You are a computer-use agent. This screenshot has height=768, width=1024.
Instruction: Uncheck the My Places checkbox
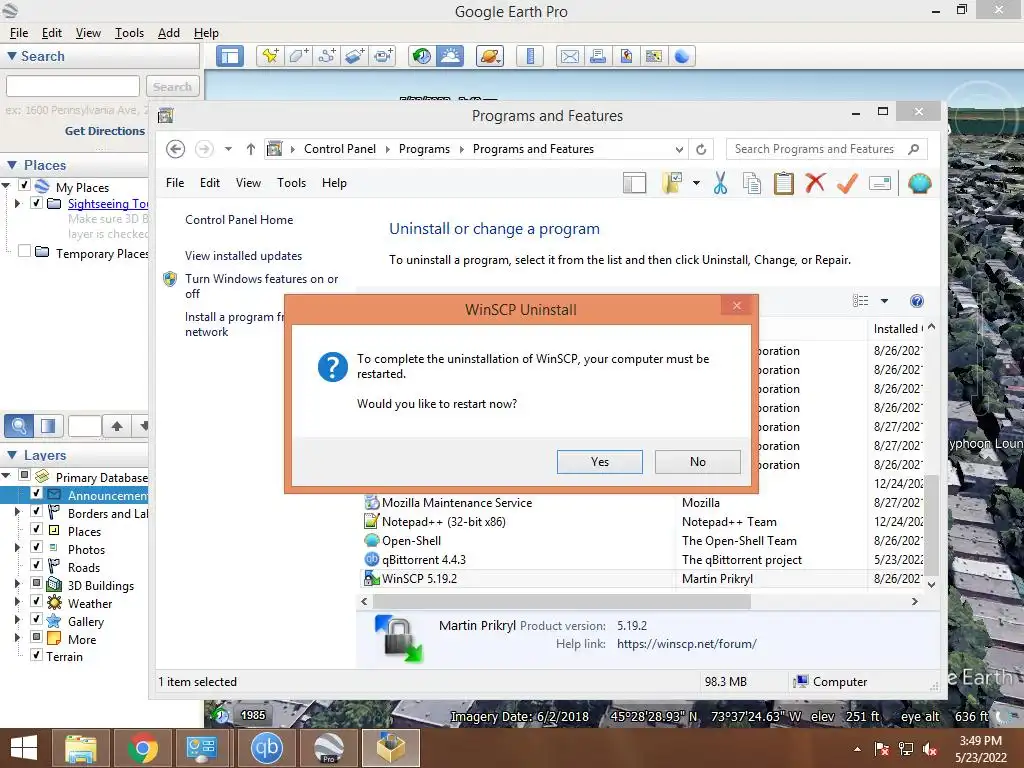coord(24,185)
